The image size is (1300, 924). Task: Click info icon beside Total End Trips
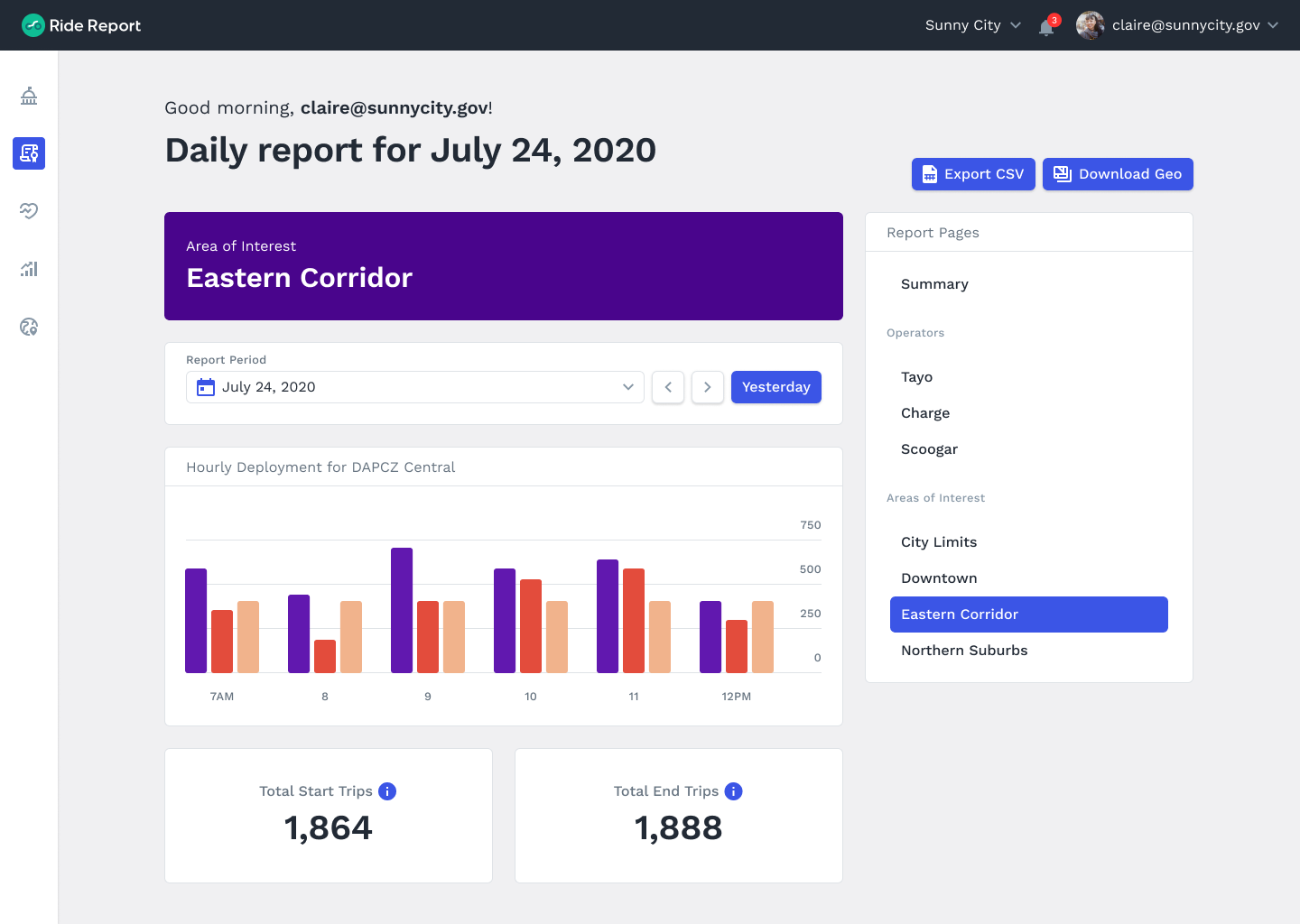pos(734,791)
